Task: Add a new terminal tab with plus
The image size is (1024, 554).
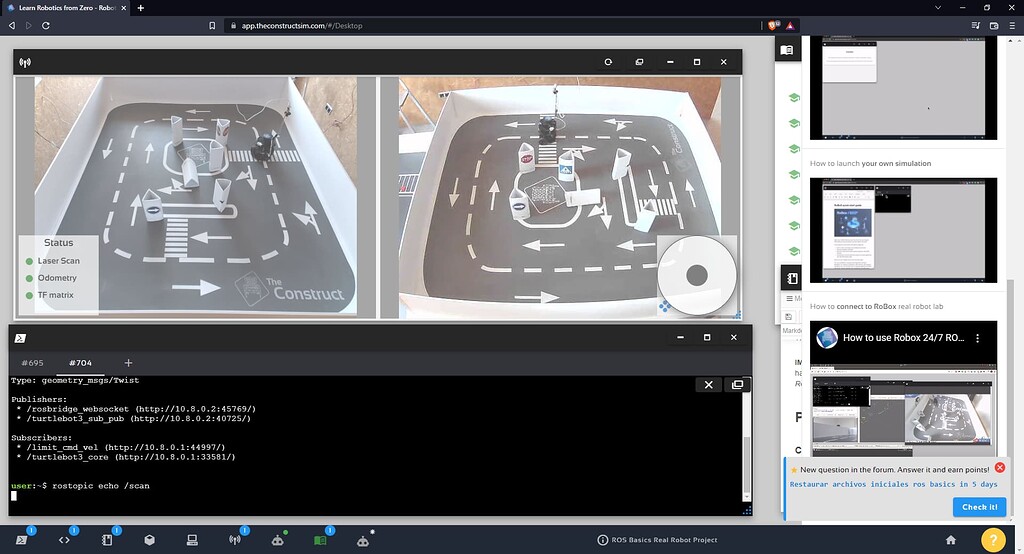Action: [128, 363]
